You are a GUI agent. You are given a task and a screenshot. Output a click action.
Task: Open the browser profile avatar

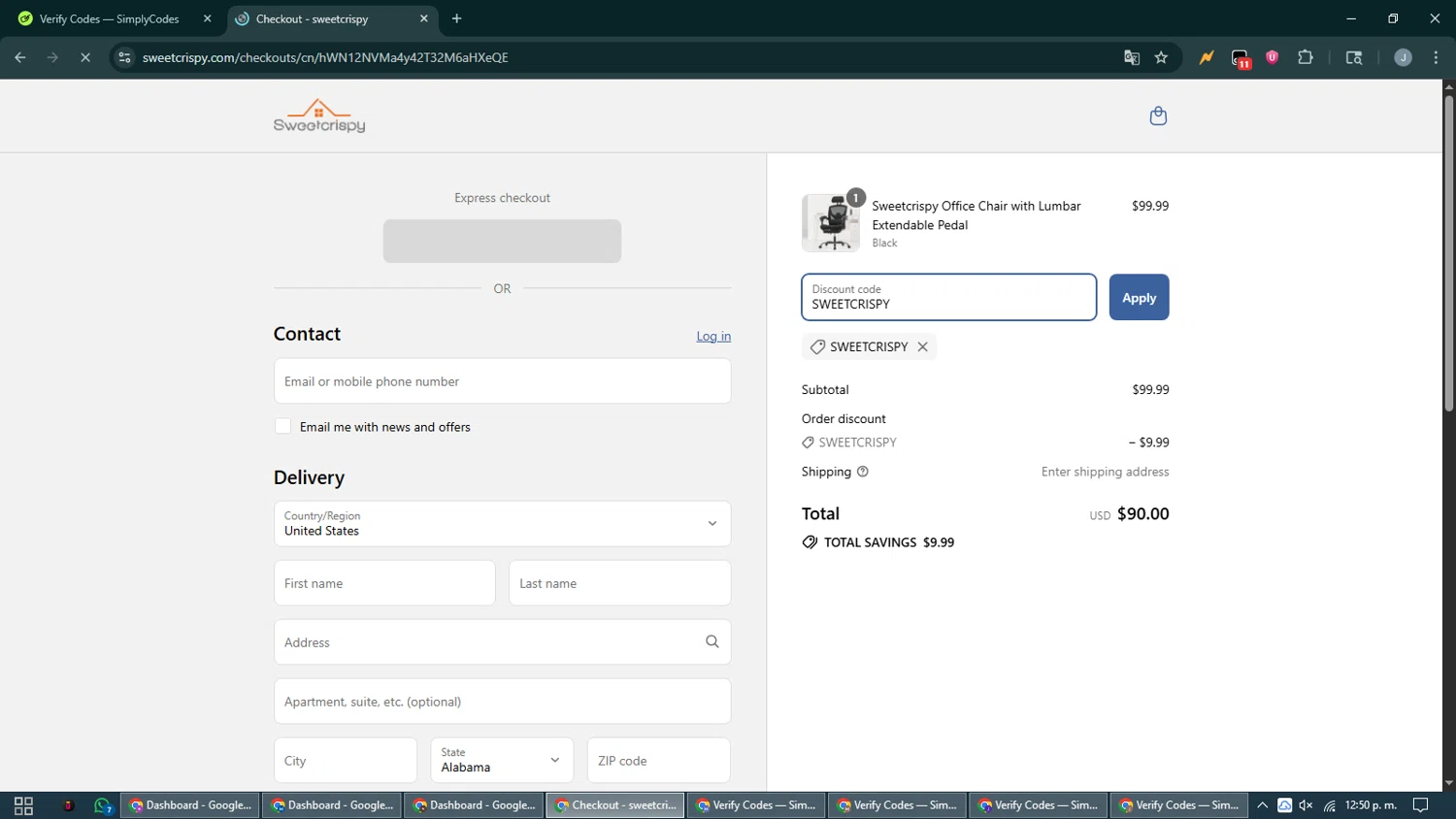coord(1403,57)
